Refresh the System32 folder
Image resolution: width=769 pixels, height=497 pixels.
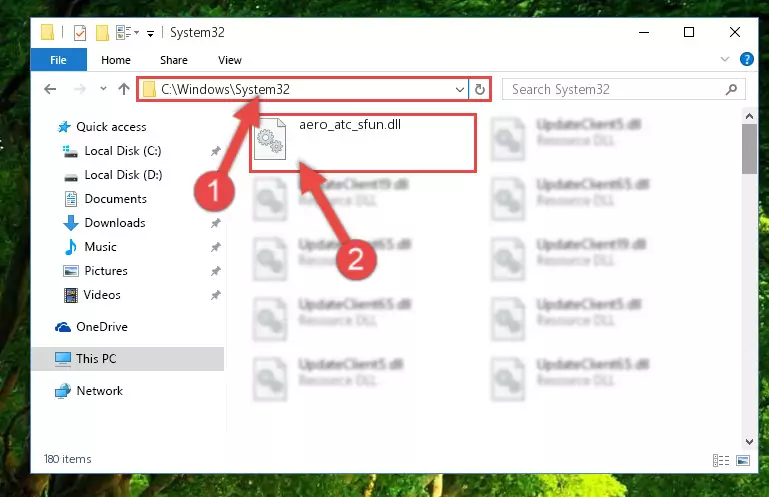tap(480, 89)
